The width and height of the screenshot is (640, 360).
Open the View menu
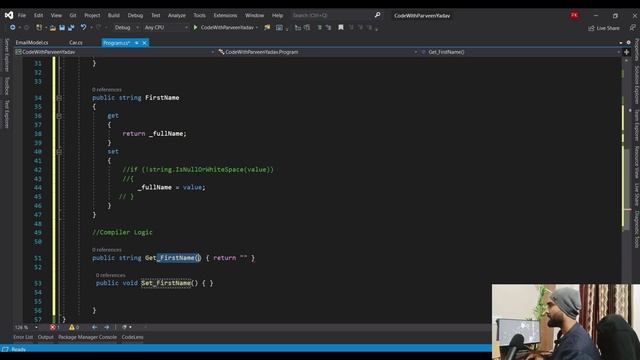click(56, 15)
